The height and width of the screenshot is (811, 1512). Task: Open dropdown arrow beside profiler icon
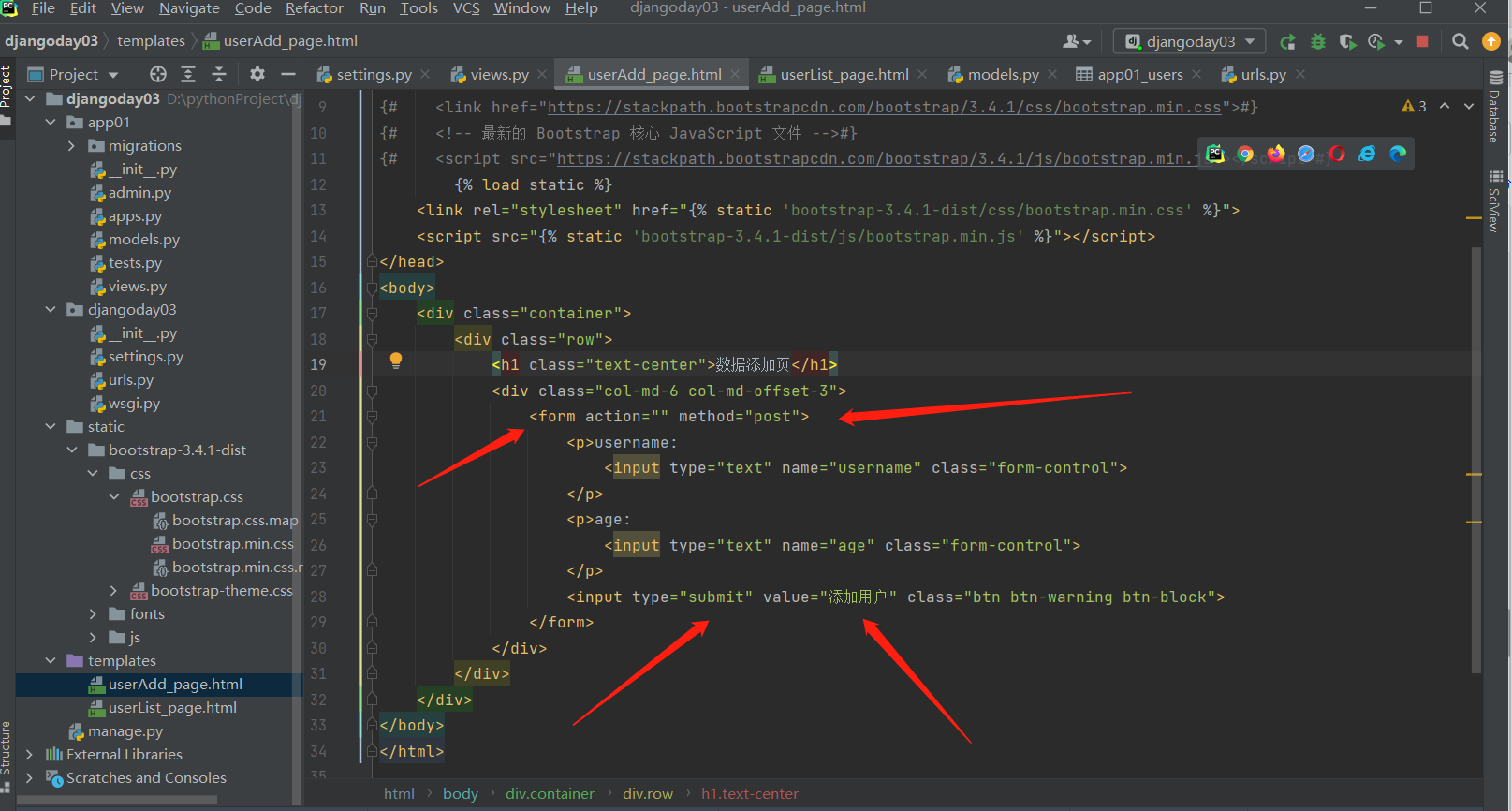tap(1399, 42)
